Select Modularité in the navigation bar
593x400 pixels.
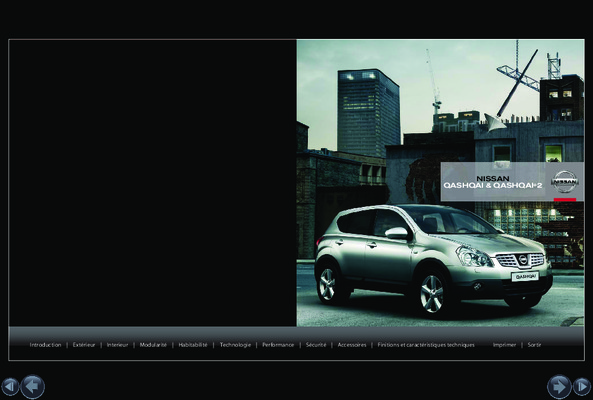click(153, 345)
